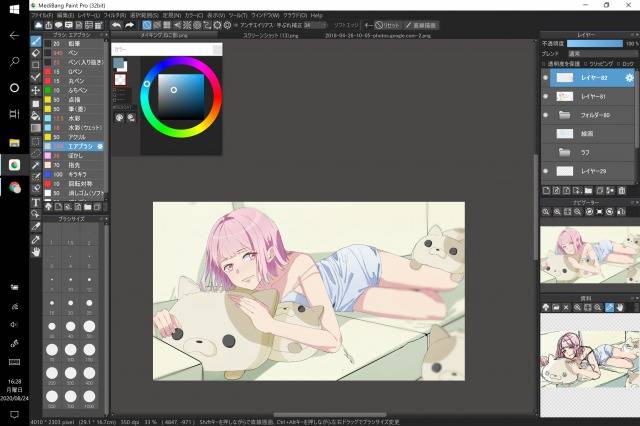This screenshot has height=426, width=640.
Task: Select the 鉛筆 brush
Action: click(x=74, y=43)
